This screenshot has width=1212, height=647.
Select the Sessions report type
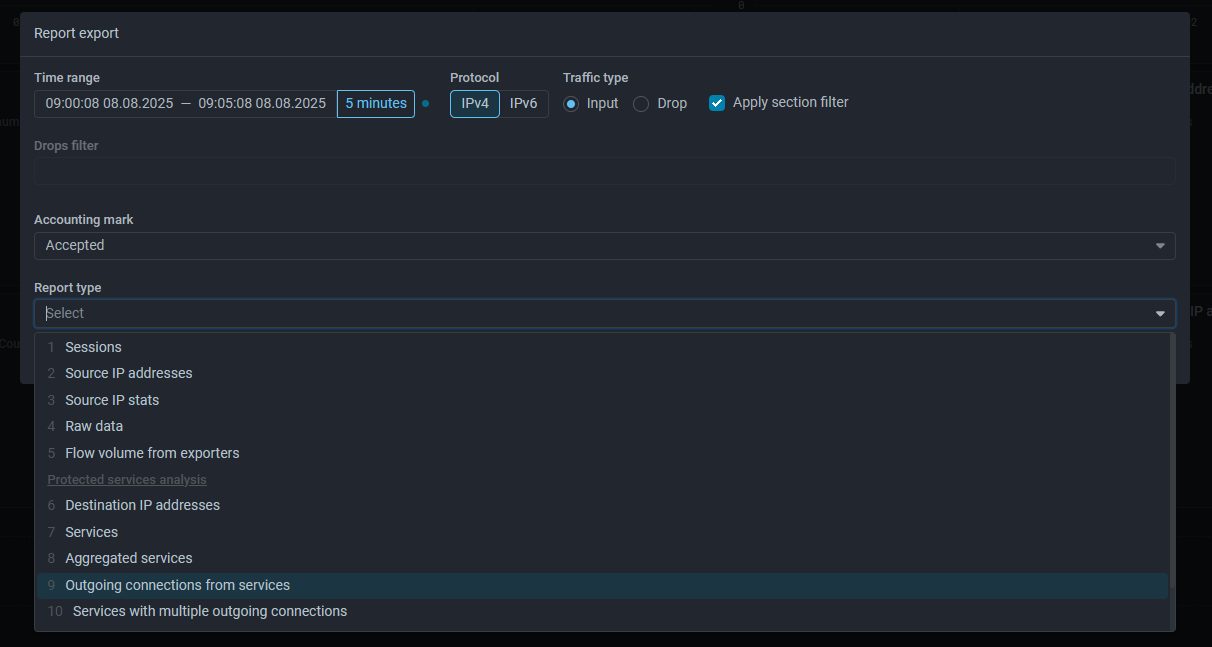[93, 347]
